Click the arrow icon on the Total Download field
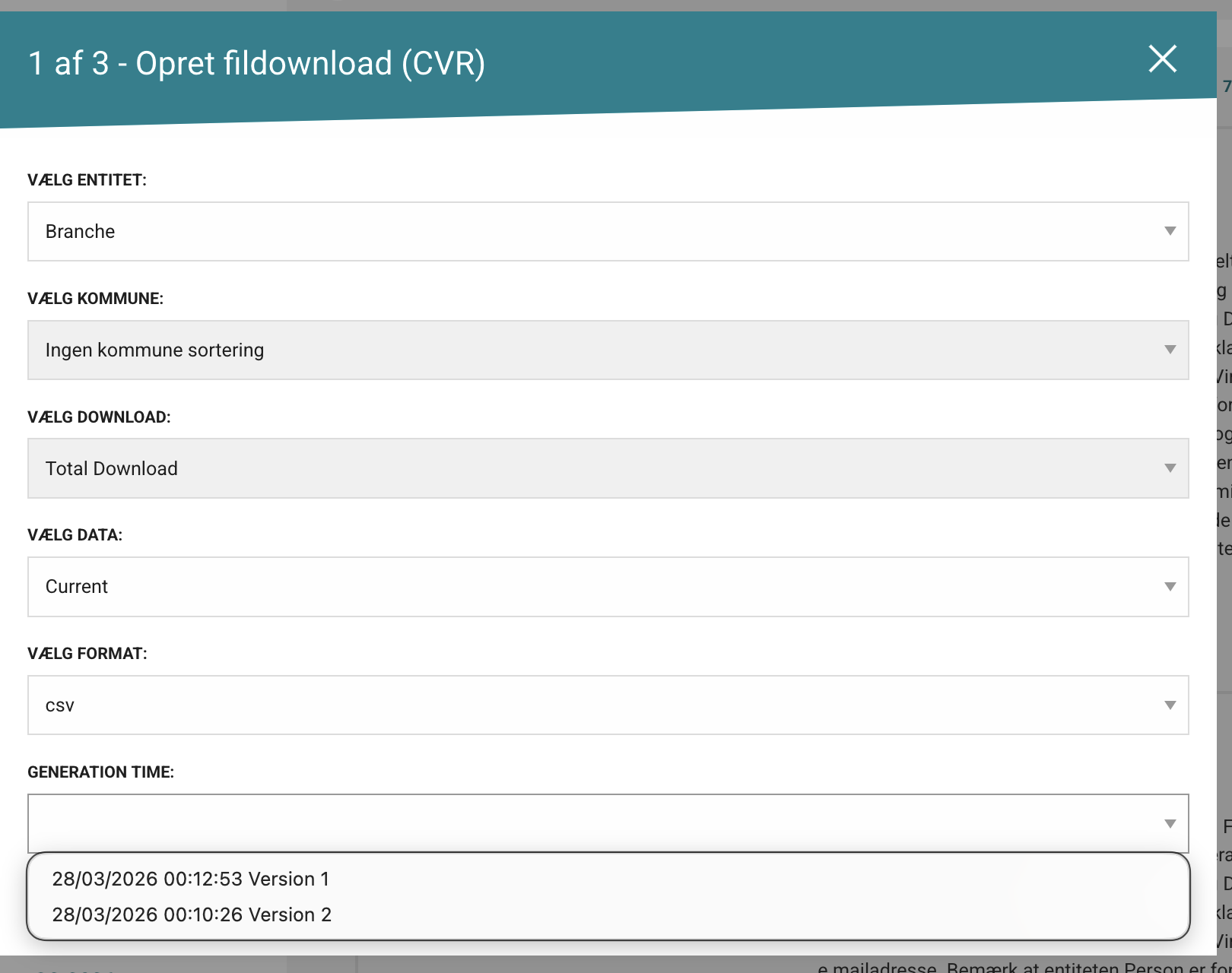This screenshot has height=973, width=1232. click(x=1170, y=468)
